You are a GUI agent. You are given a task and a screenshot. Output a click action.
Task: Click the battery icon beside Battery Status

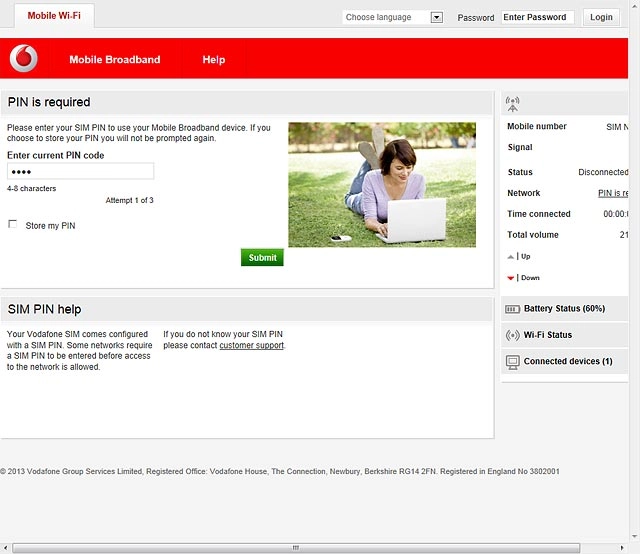tap(512, 309)
